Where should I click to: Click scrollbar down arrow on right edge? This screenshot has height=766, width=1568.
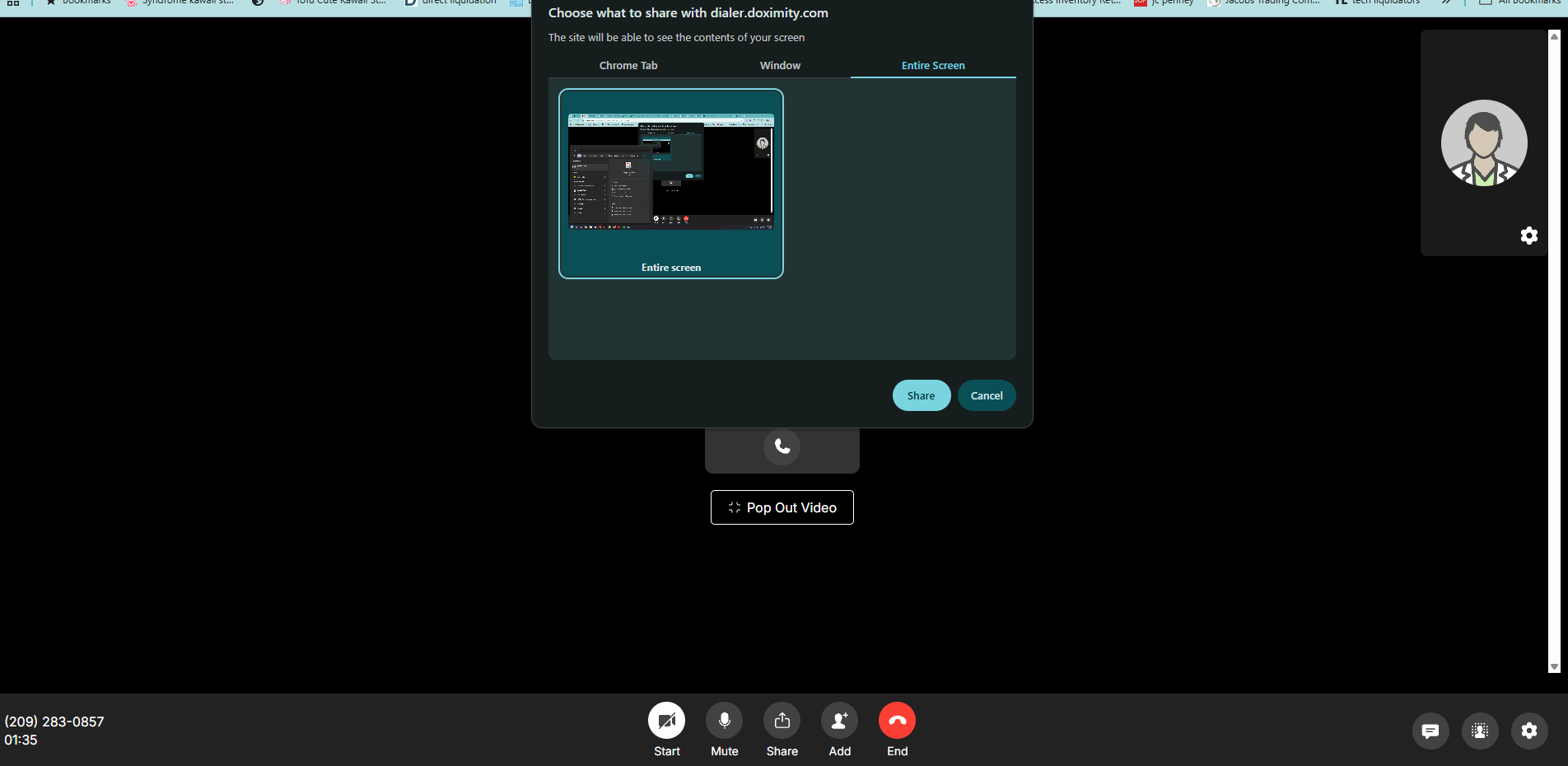pyautogui.click(x=1554, y=667)
